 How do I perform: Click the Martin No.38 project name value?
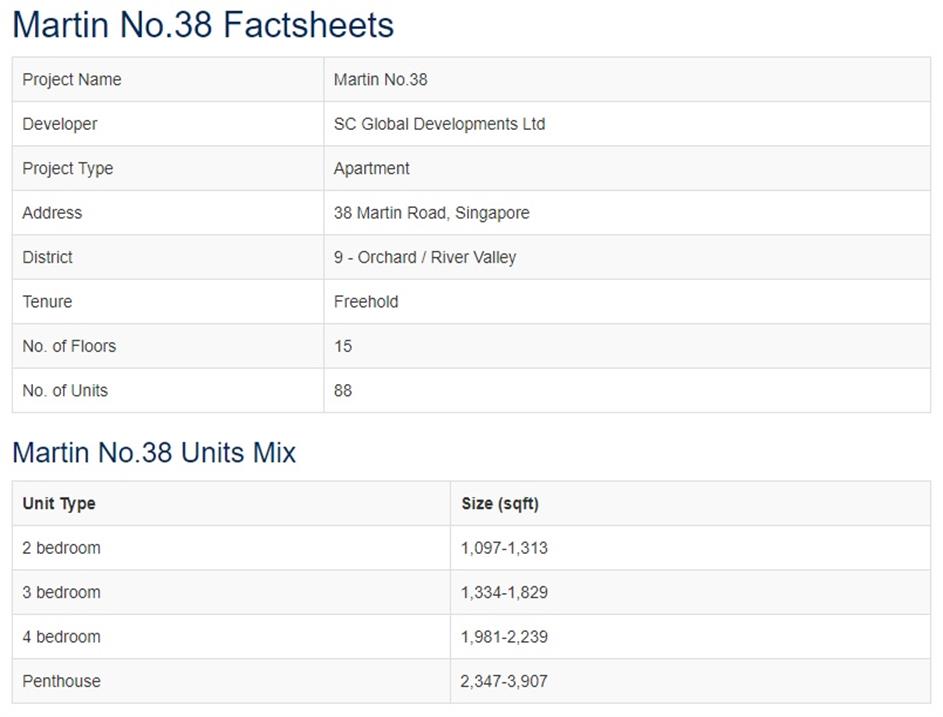click(x=380, y=80)
